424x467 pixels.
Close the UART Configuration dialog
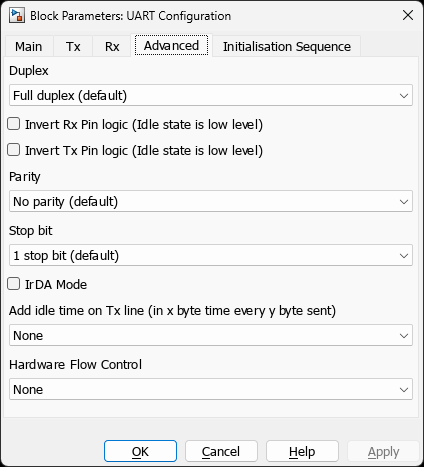click(x=408, y=15)
